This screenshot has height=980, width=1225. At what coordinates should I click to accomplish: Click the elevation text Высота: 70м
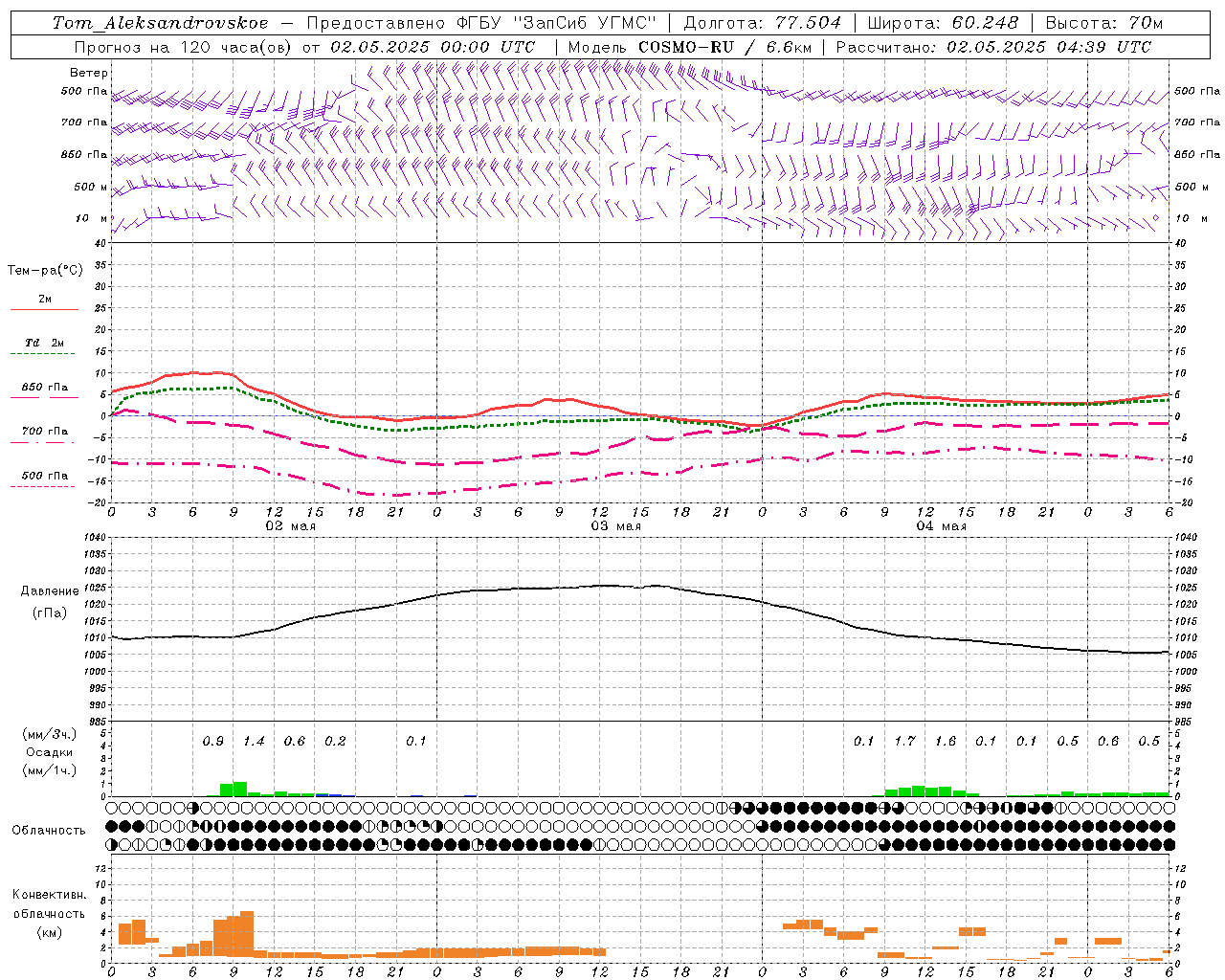click(x=1104, y=23)
